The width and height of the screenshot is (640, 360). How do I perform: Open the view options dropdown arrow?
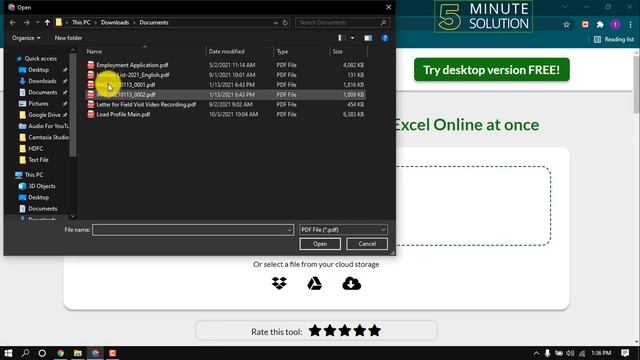(352, 38)
